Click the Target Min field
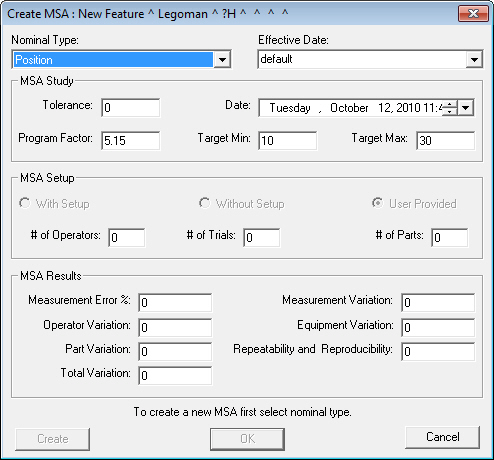 (x=288, y=140)
